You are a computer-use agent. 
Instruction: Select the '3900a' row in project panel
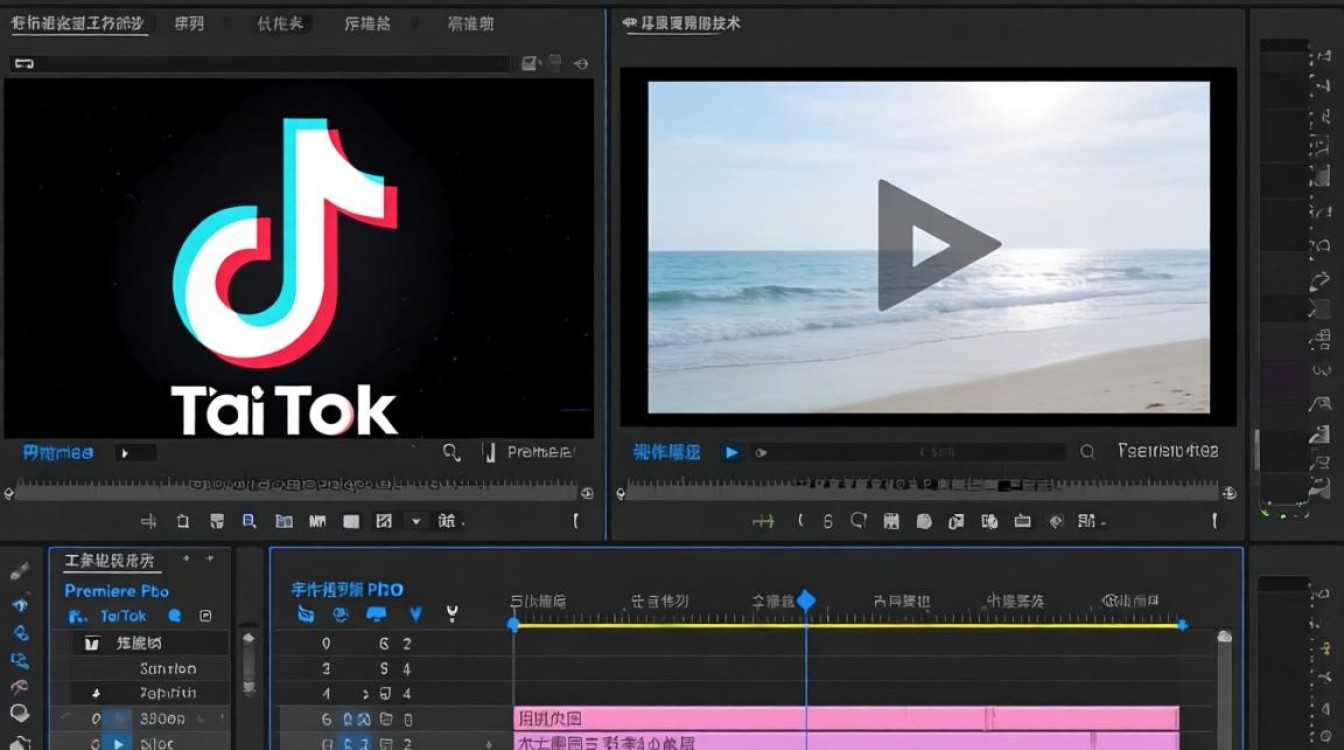click(x=162, y=719)
